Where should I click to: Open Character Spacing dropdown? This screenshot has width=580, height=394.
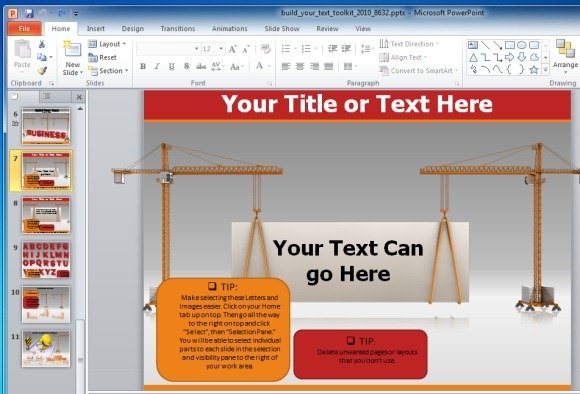(218, 67)
